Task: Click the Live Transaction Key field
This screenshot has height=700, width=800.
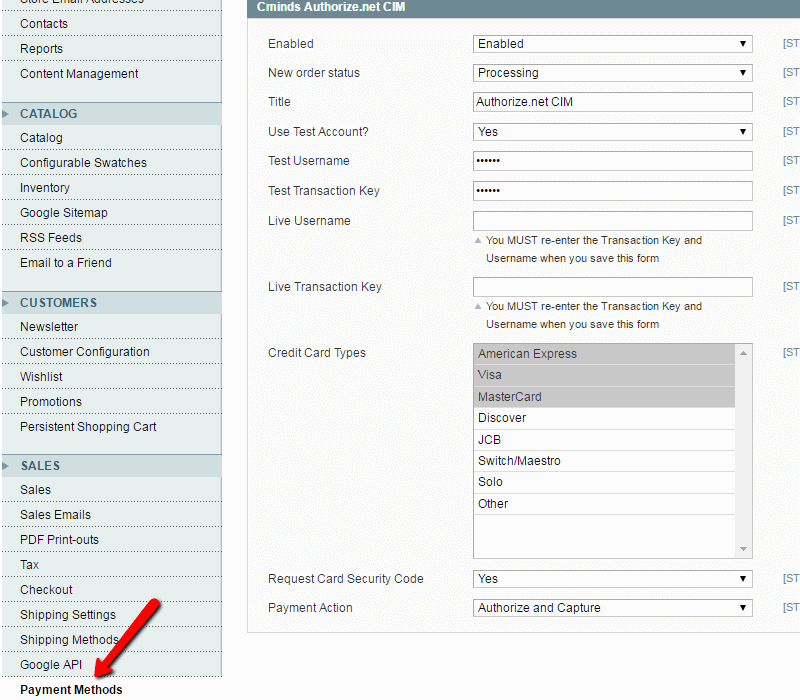Action: coord(612,287)
